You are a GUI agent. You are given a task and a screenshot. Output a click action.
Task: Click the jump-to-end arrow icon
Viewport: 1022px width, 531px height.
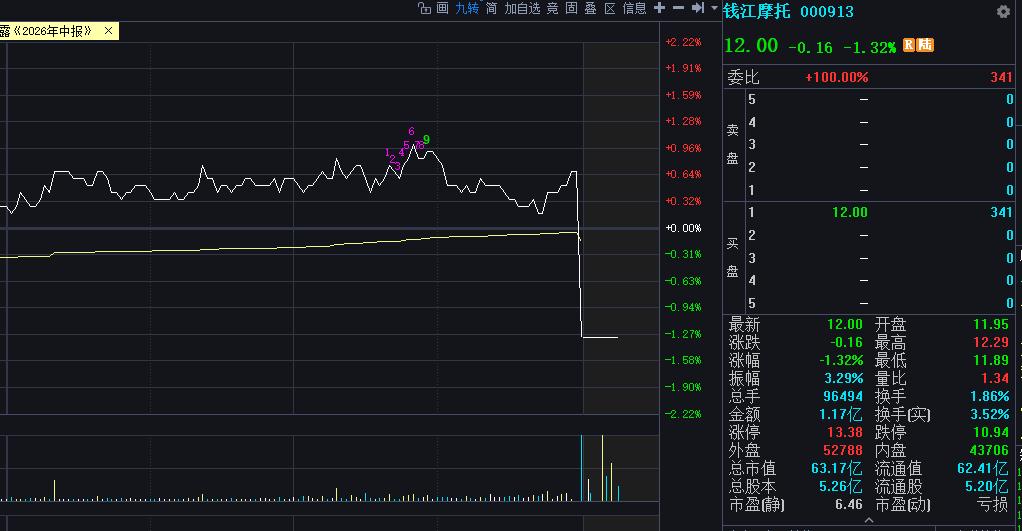tap(697, 8)
